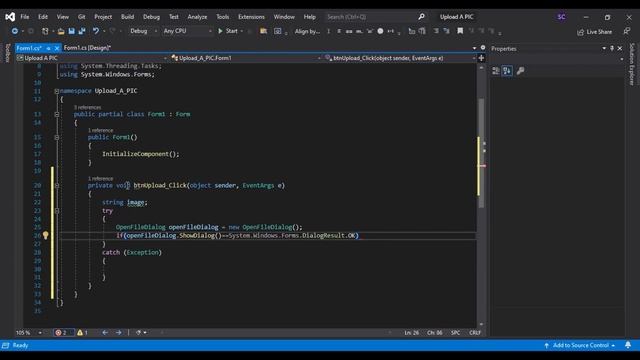The width and height of the screenshot is (640, 360).
Task: Click the Categorized view icon in Properties
Action: click(496, 71)
